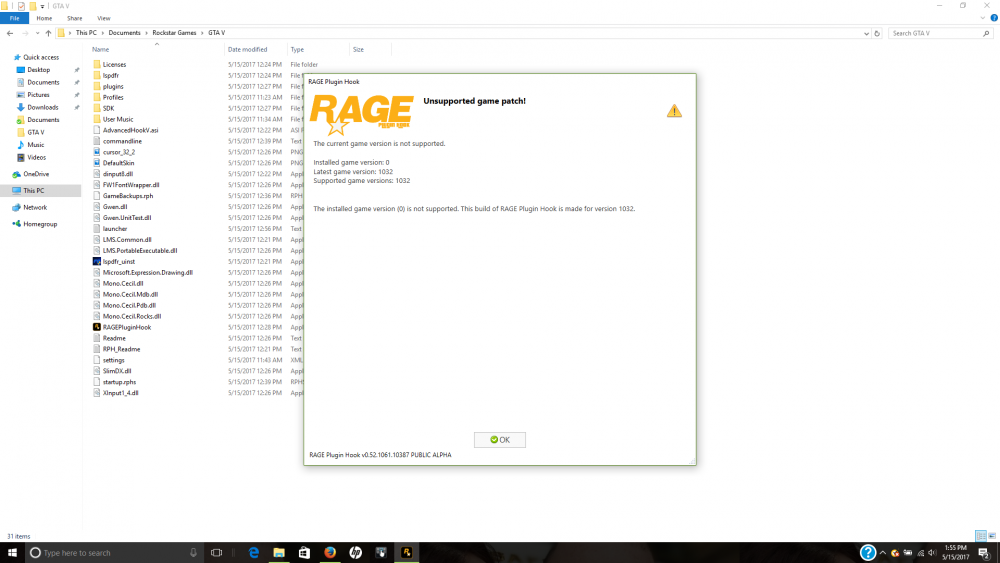Select DefaultSkin image file
This screenshot has height=563, width=1000.
(118, 163)
